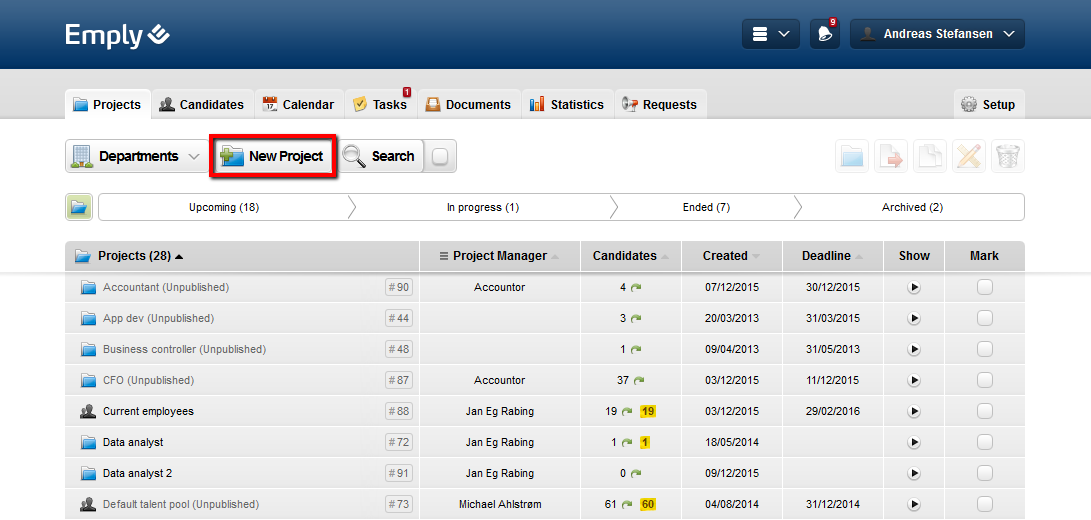Click the show arrow for Accountant project
This screenshot has height=520, width=1091.
[914, 288]
